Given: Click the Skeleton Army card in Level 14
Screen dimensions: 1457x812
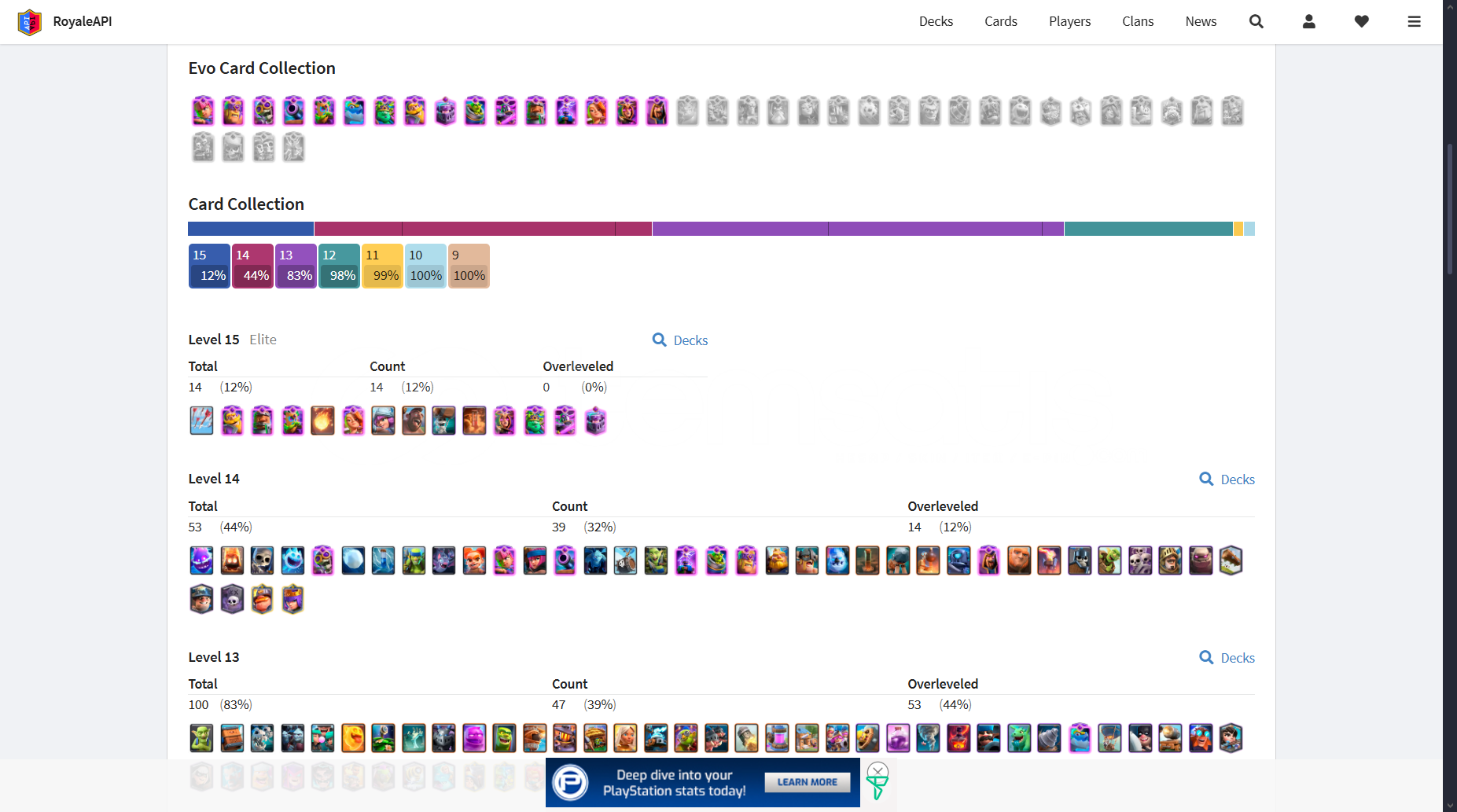Looking at the screenshot, I should 1140,560.
